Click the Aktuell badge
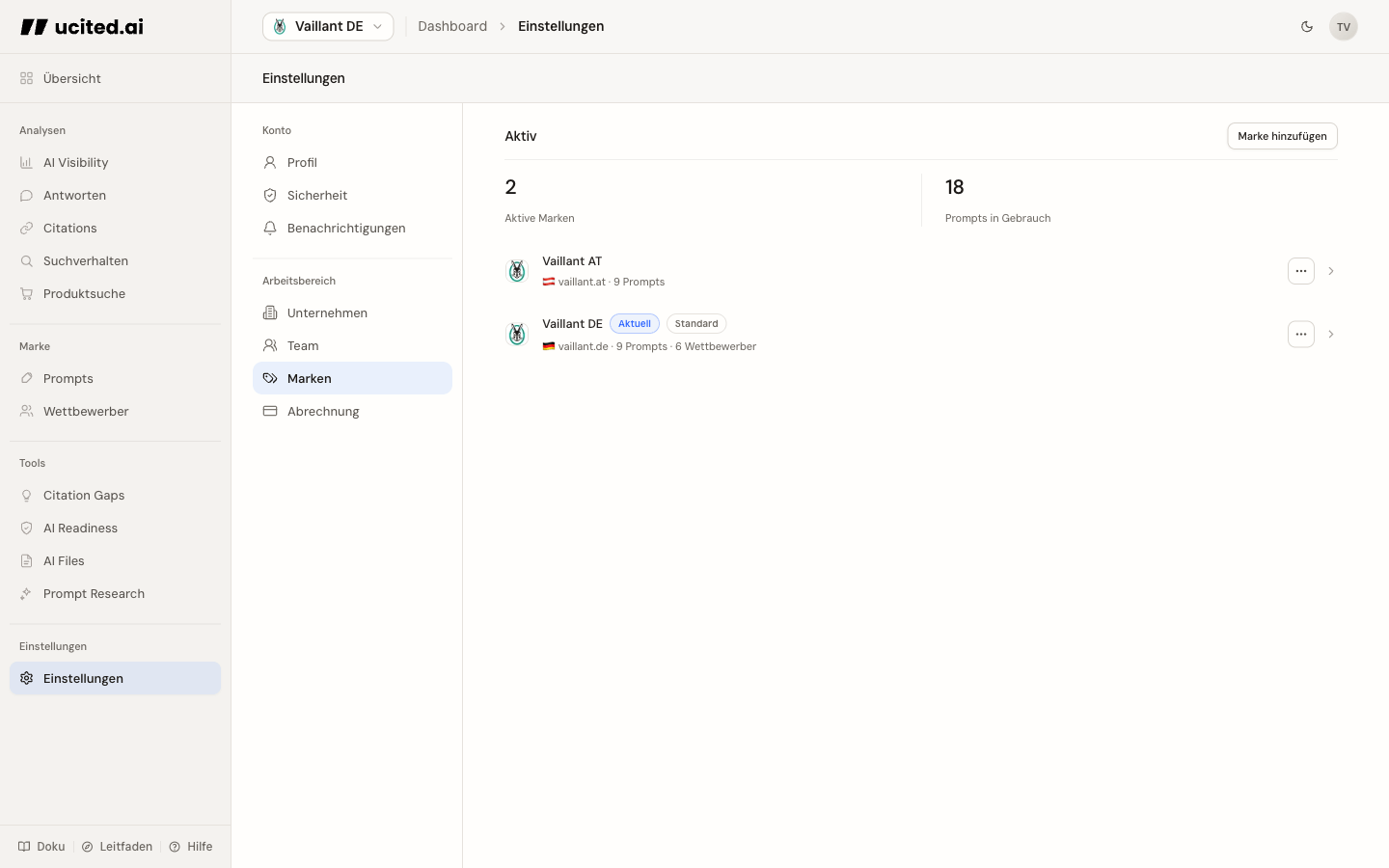 [x=635, y=324]
